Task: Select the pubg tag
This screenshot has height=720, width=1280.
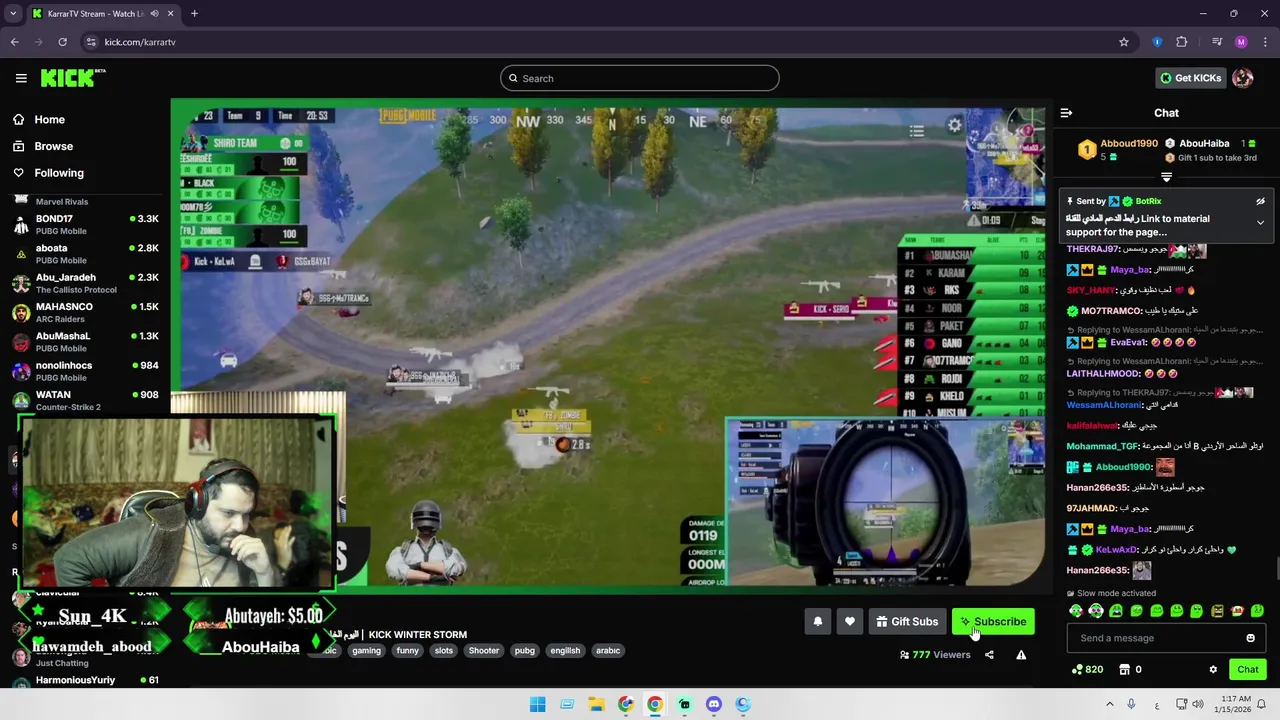Action: click(525, 651)
